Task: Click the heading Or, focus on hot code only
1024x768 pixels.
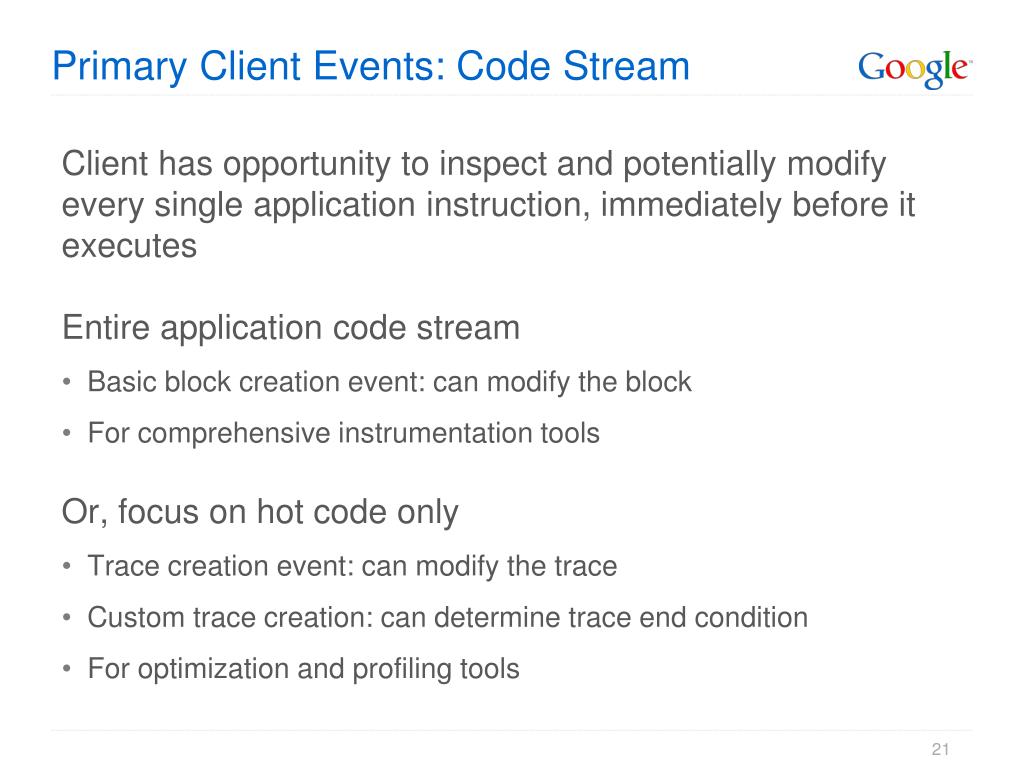Action: 260,513
